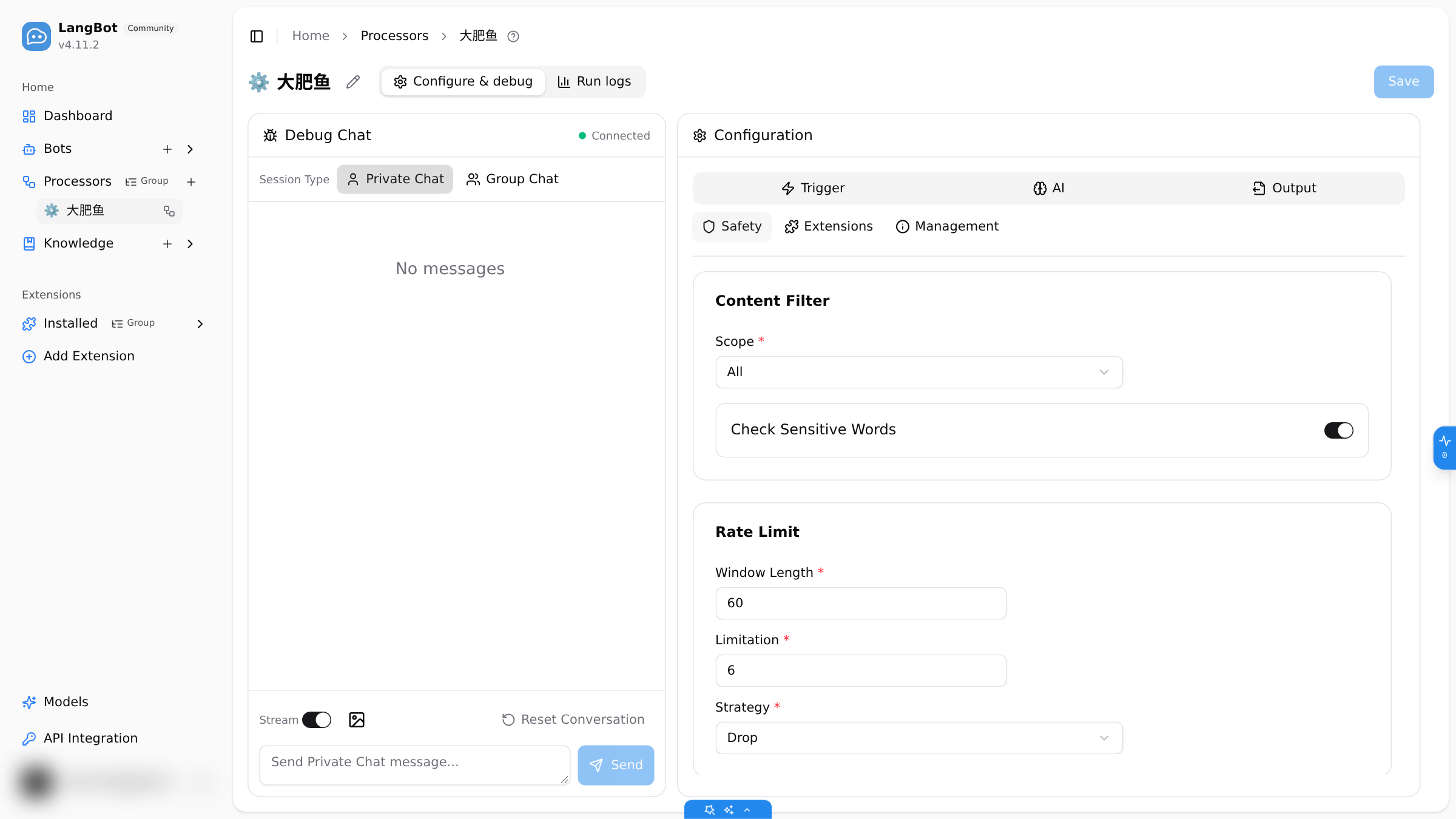Toggle the Stream switch
1456x819 pixels.
317,720
